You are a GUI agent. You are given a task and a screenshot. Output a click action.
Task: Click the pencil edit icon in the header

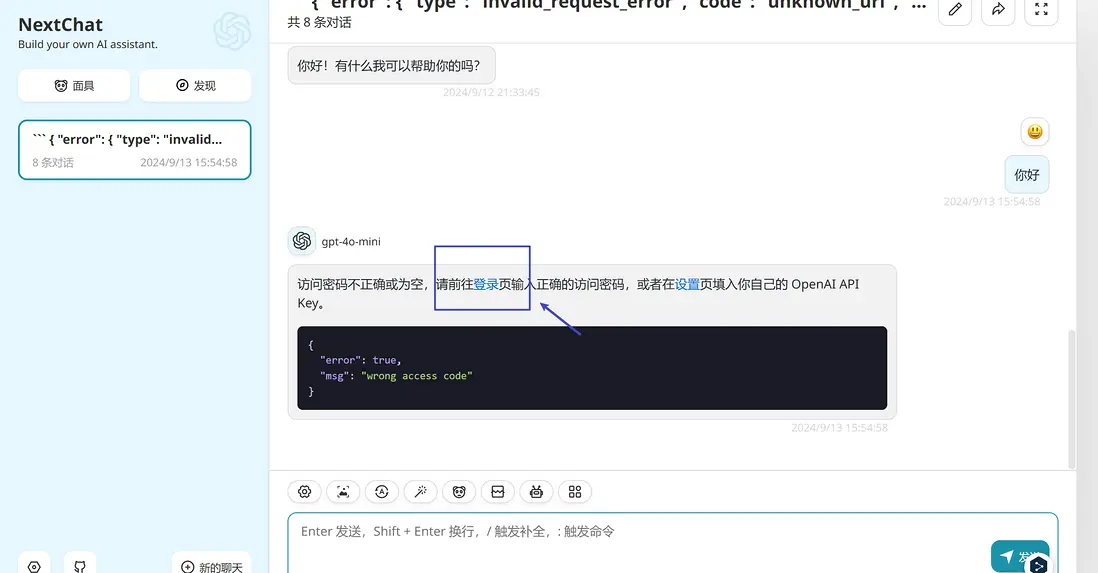(x=955, y=9)
